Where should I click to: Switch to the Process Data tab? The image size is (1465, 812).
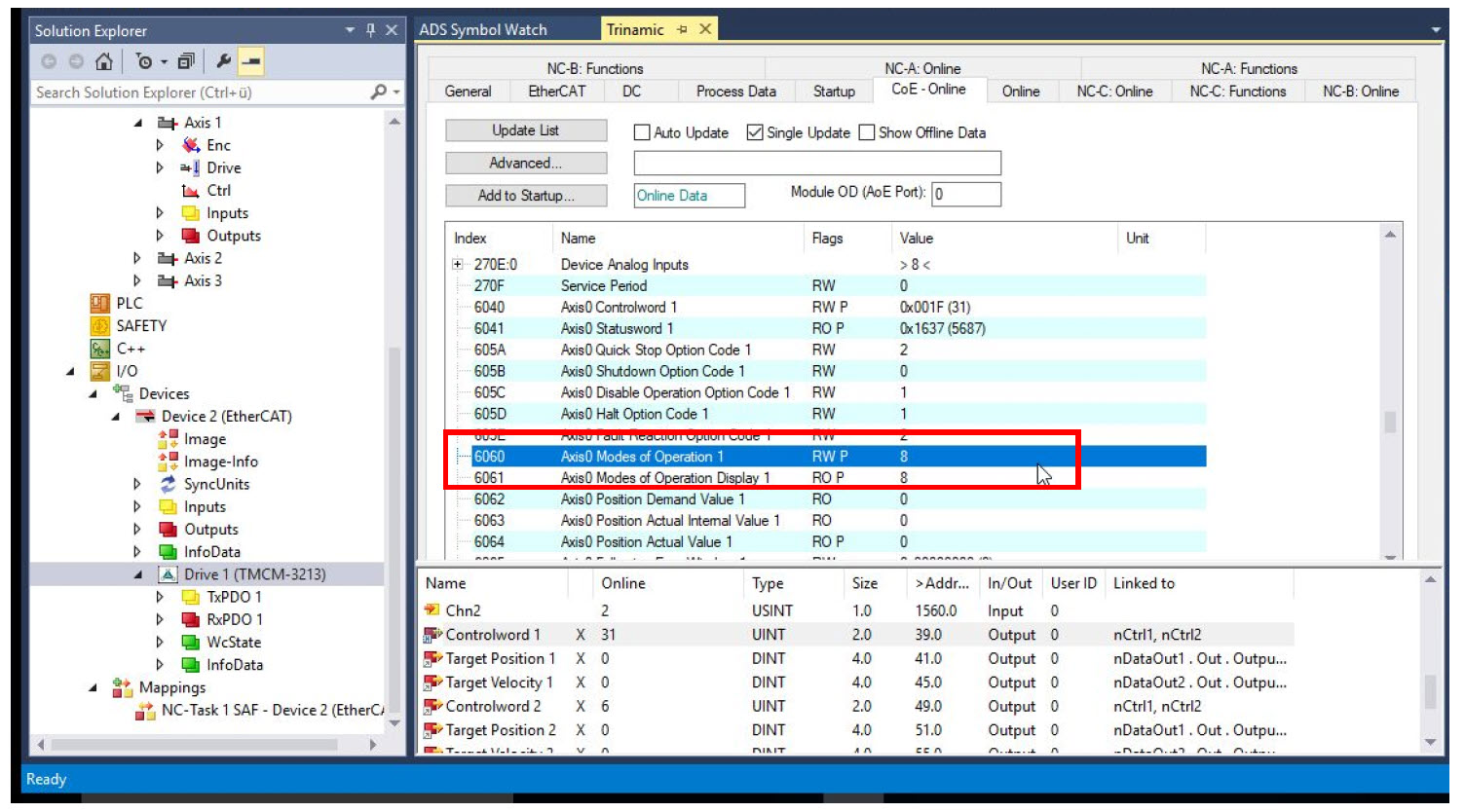tap(735, 92)
